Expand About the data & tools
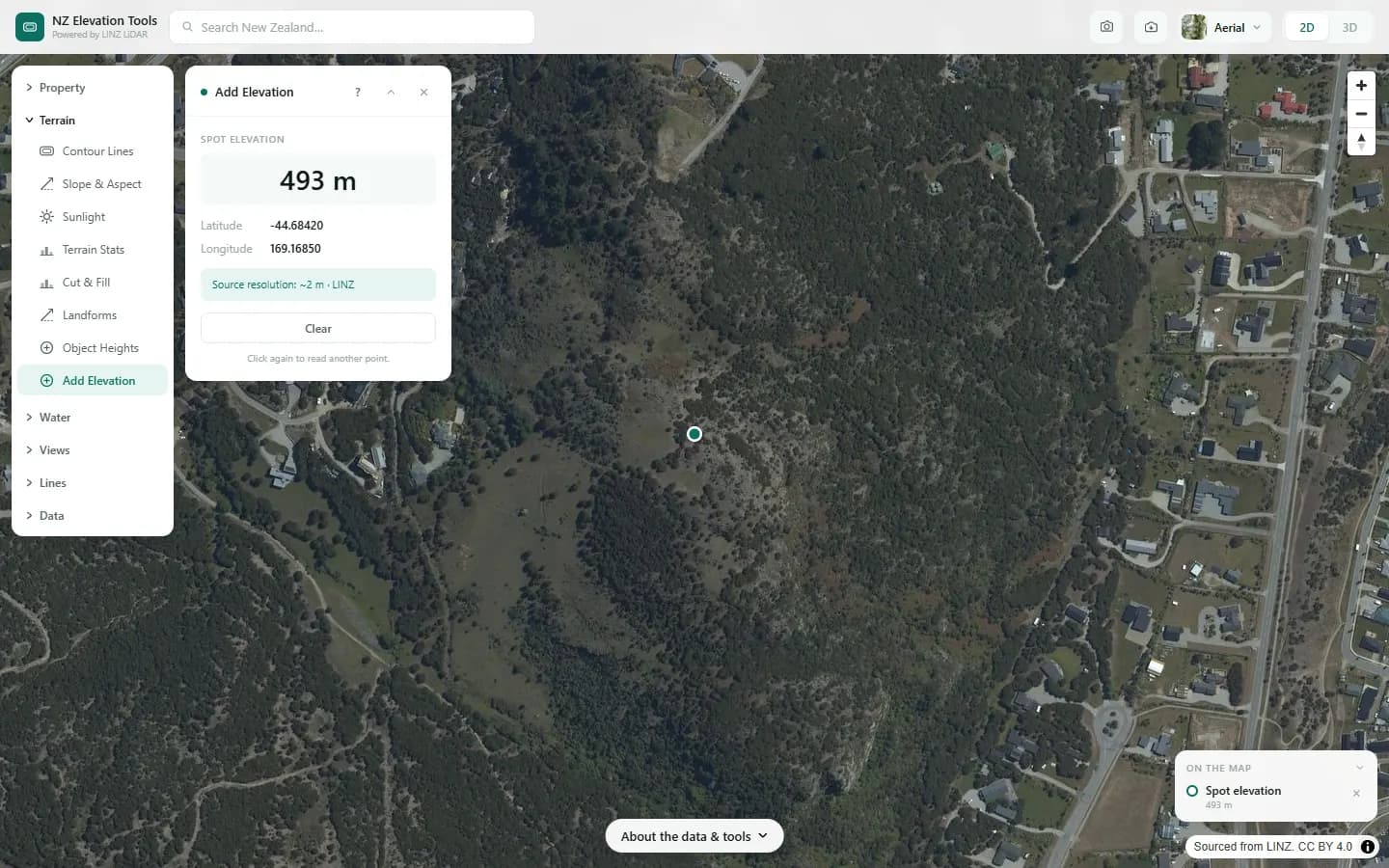This screenshot has height=868, width=1389. point(694,836)
